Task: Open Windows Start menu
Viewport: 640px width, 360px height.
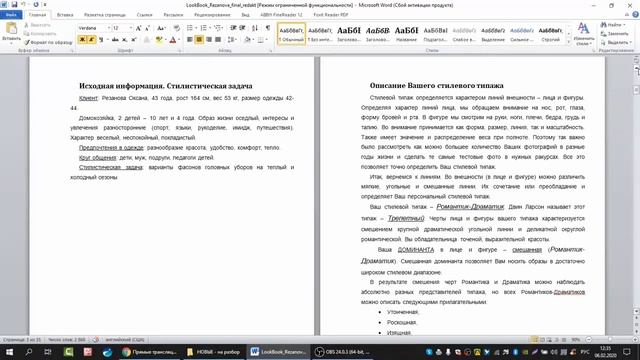Action: (x=9, y=352)
